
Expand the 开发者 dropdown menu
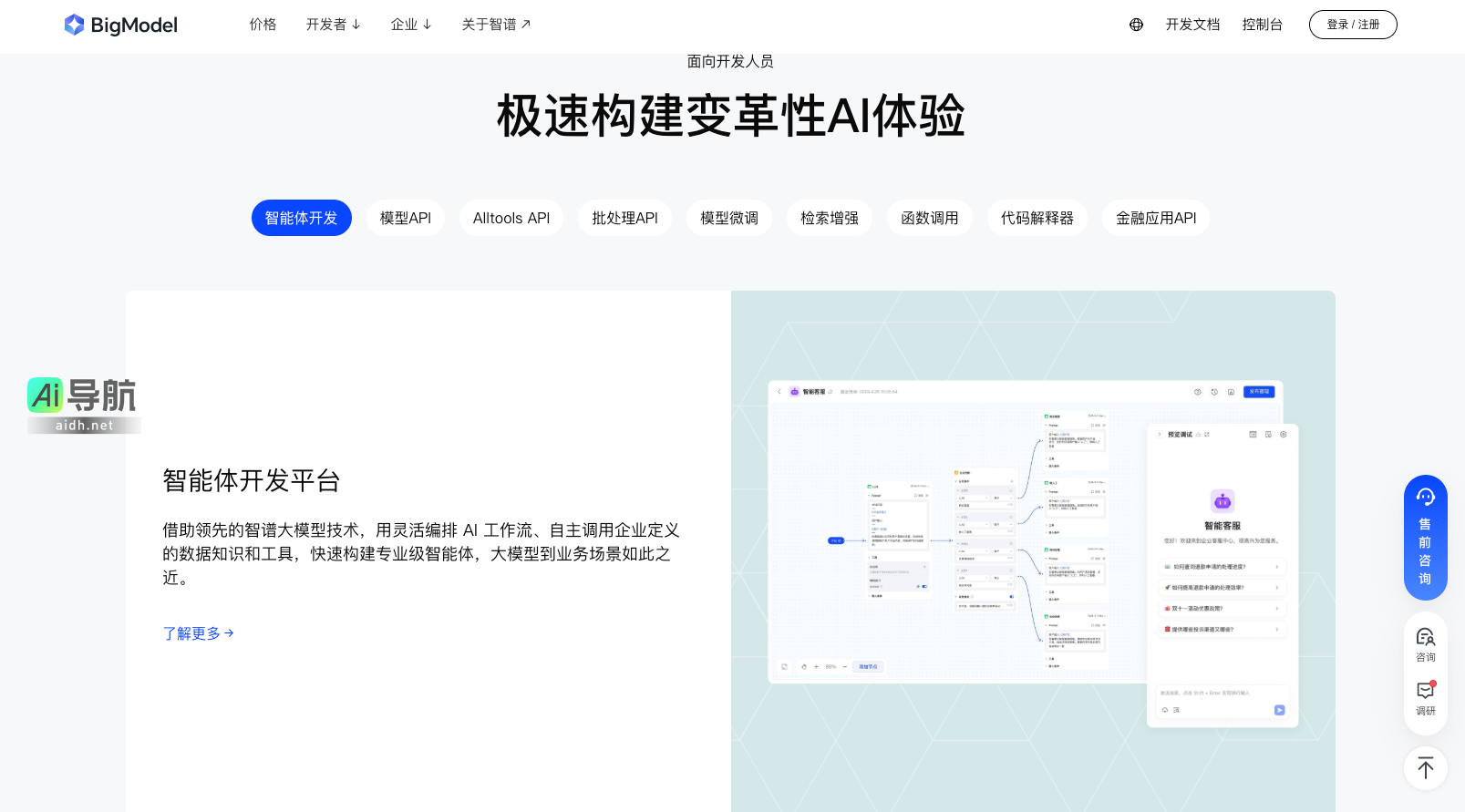click(333, 25)
